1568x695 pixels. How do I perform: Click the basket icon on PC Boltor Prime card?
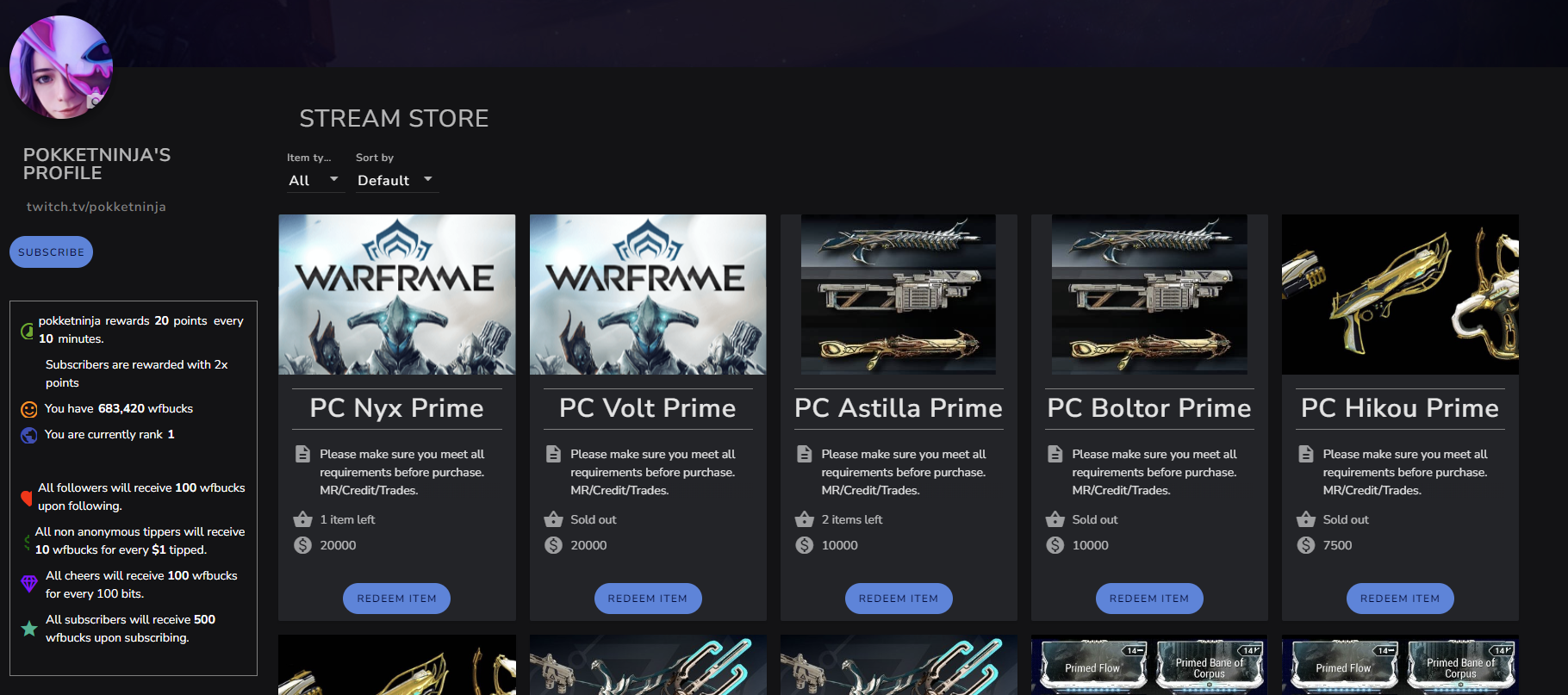point(1055,519)
